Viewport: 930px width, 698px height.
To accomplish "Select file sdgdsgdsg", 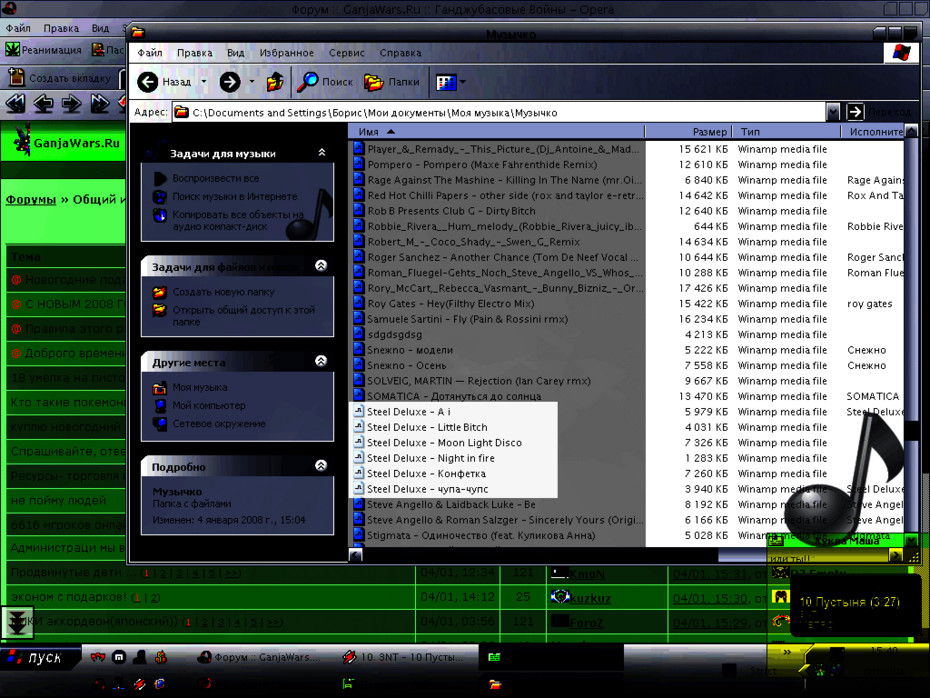I will coord(394,334).
